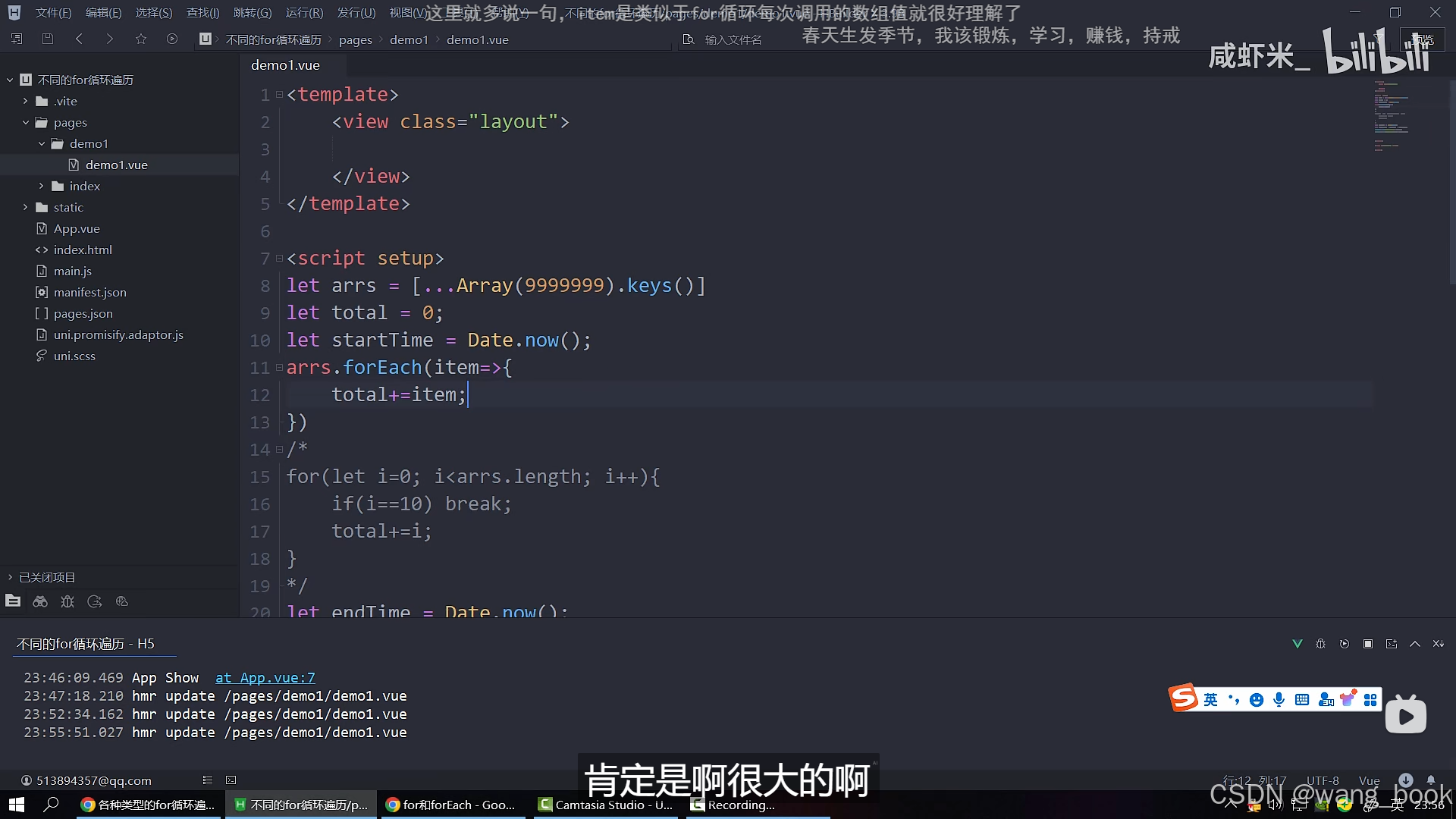
Task: Open the 查找(I) menu
Action: click(203, 13)
